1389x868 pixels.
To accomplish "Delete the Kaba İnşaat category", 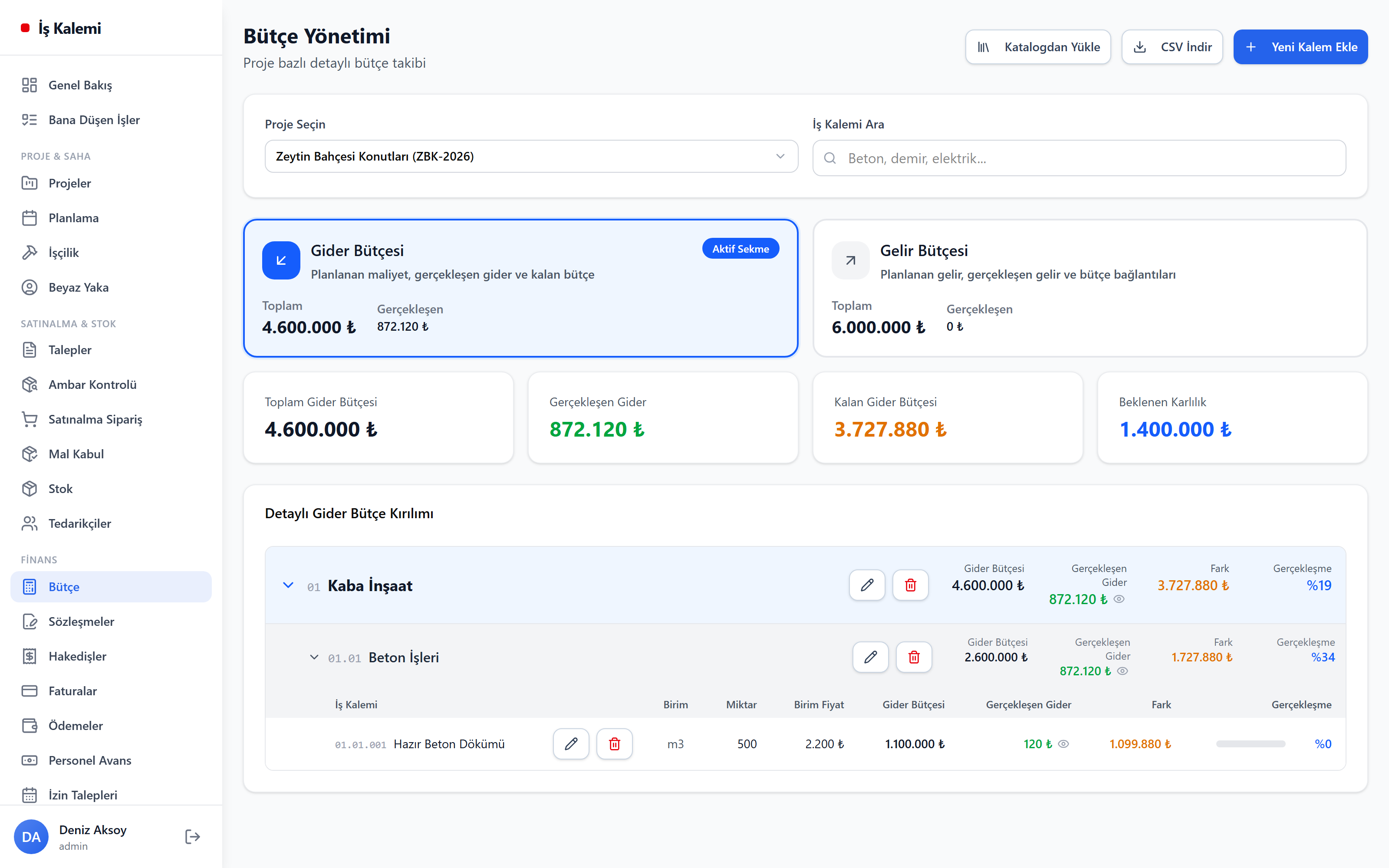I will pos(910,585).
